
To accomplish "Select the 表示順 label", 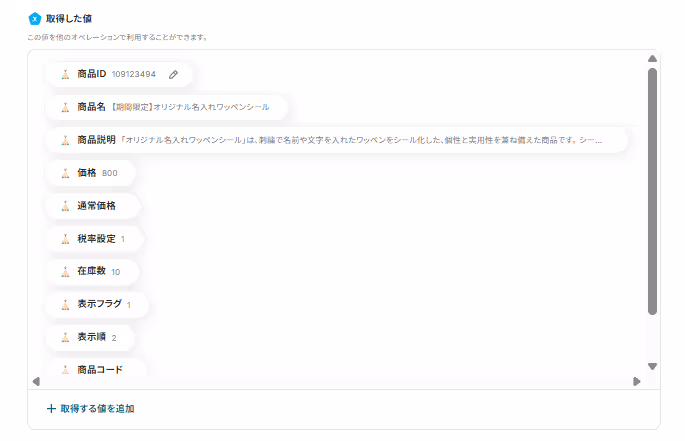I will coord(91,337).
